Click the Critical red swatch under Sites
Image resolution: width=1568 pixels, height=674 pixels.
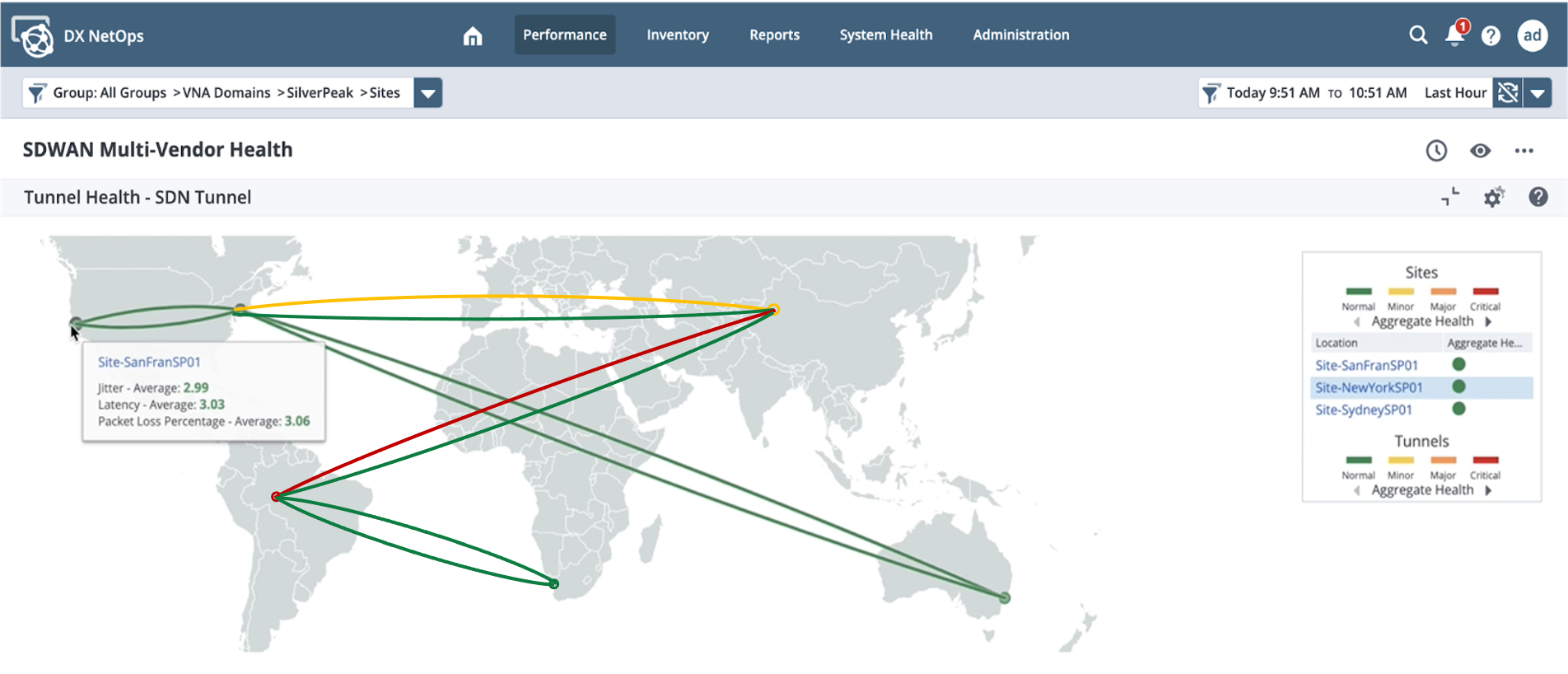pyautogui.click(x=1485, y=292)
